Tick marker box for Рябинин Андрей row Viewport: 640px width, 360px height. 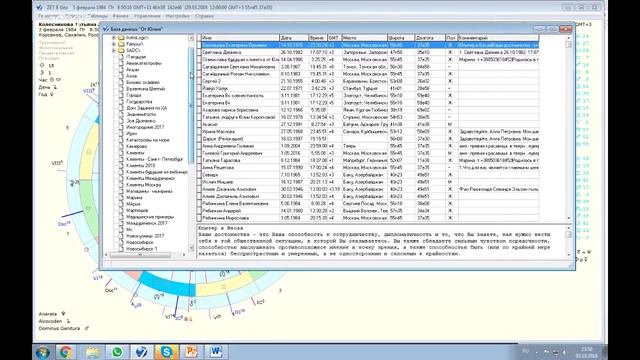tap(200, 211)
